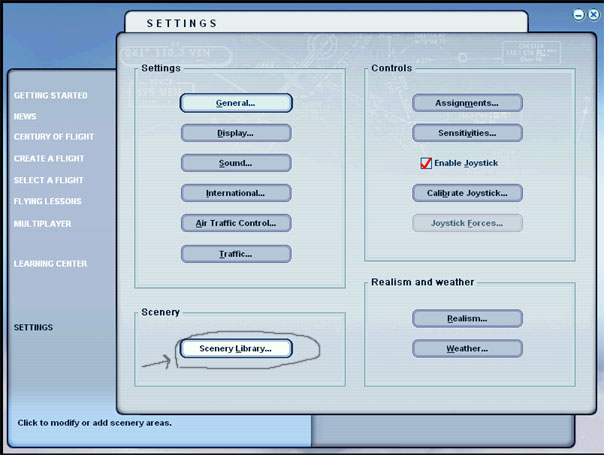Close the simulator window

pyautogui.click(x=594, y=15)
